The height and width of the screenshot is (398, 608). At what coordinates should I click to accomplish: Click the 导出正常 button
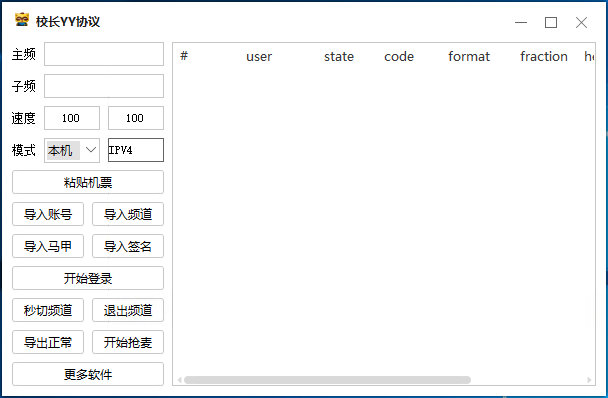pyautogui.click(x=48, y=342)
